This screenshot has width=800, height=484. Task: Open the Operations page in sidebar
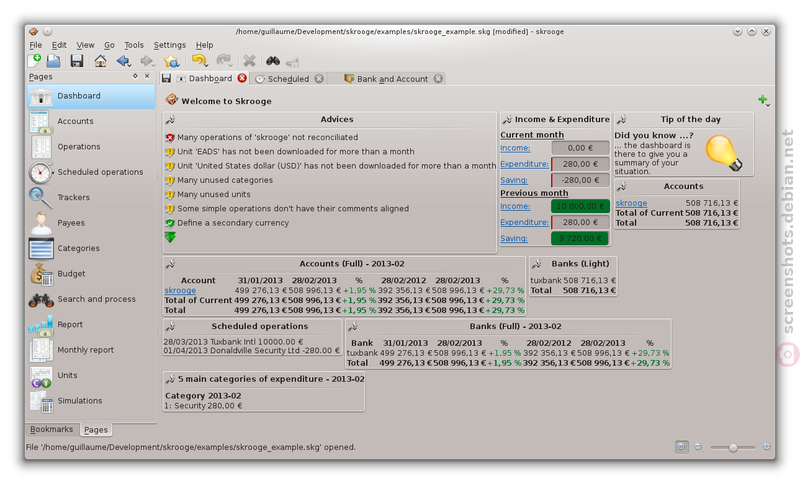pos(91,147)
